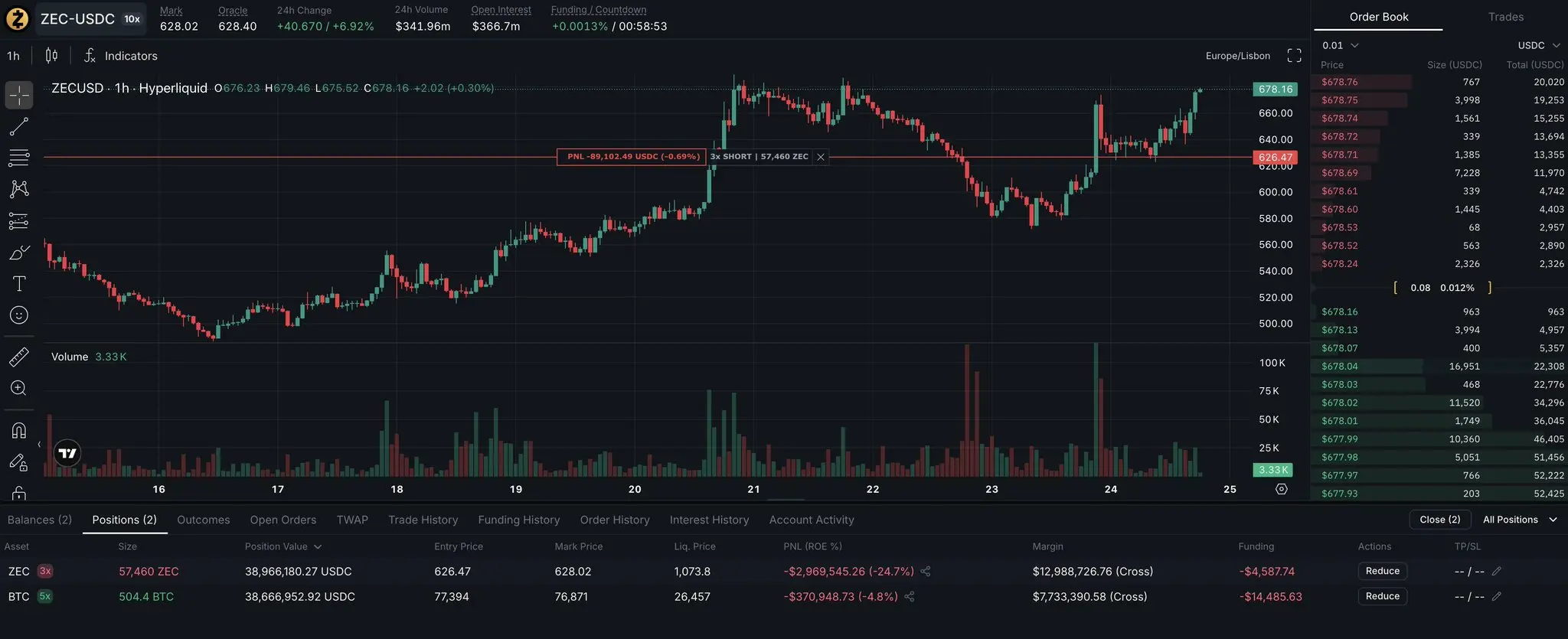Click the Mark price label
The height and width of the screenshot is (639, 1568).
click(171, 11)
